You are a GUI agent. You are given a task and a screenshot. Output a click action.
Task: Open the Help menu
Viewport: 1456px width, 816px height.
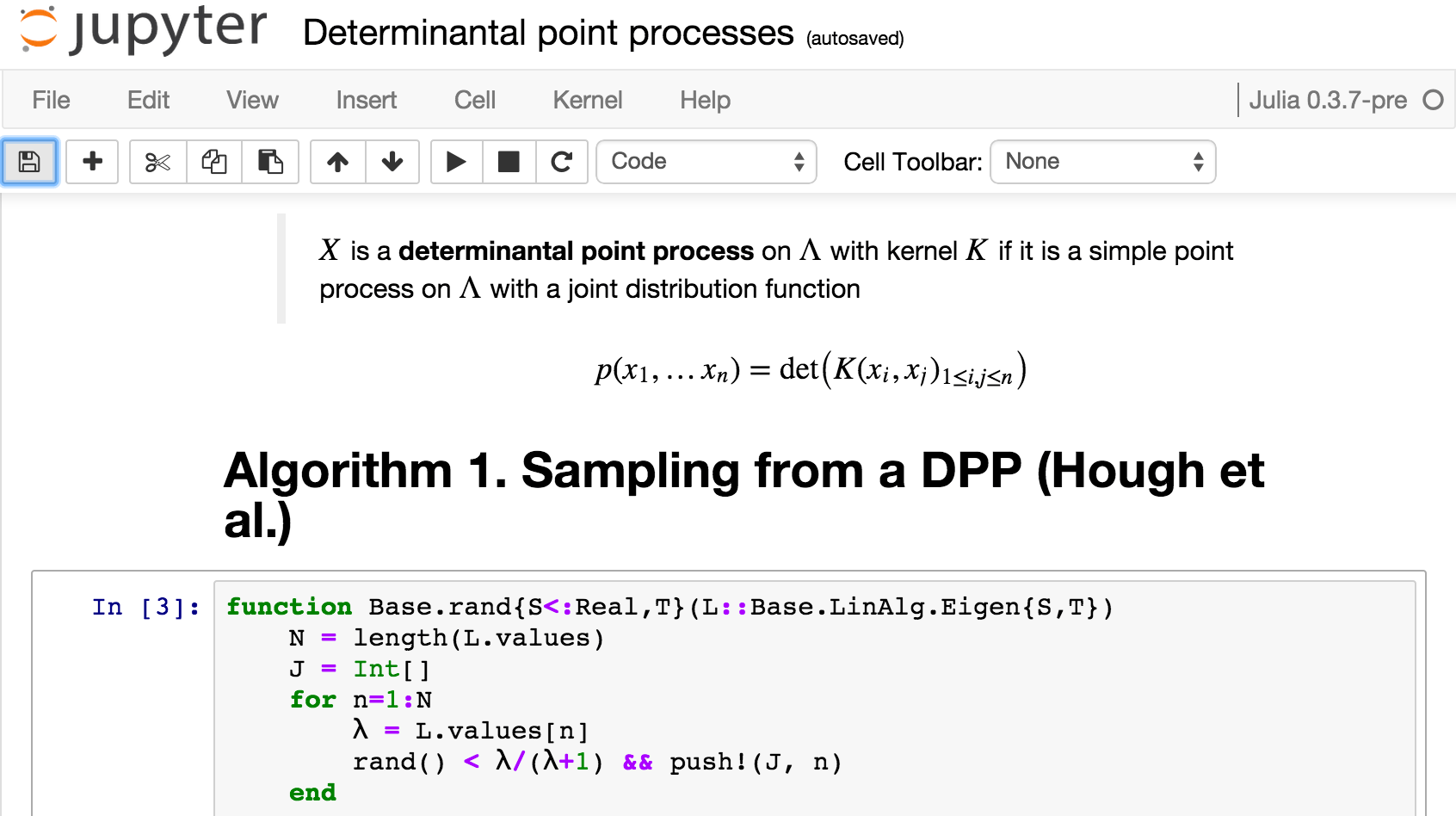704,100
